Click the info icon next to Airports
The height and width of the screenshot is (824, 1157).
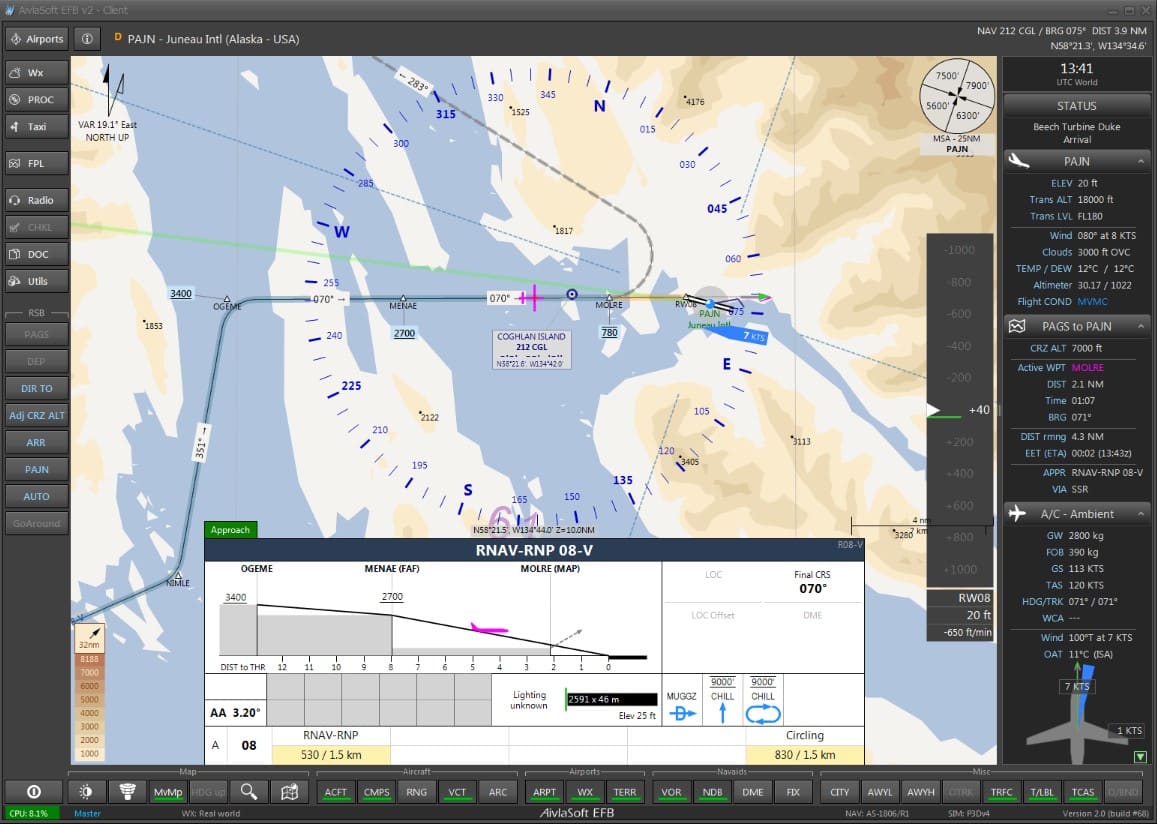tap(87, 39)
